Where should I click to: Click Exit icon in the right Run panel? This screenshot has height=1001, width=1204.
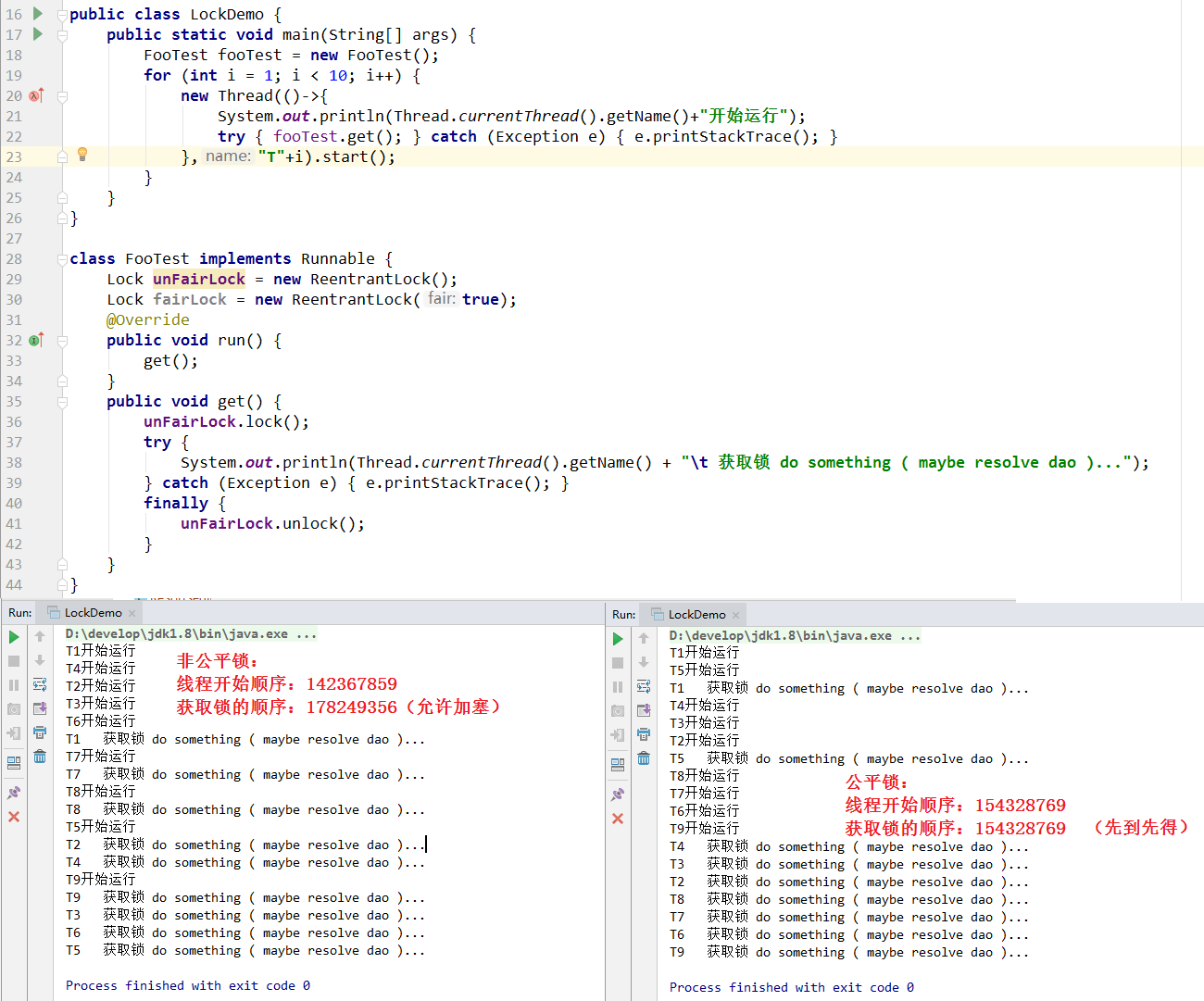(x=618, y=735)
